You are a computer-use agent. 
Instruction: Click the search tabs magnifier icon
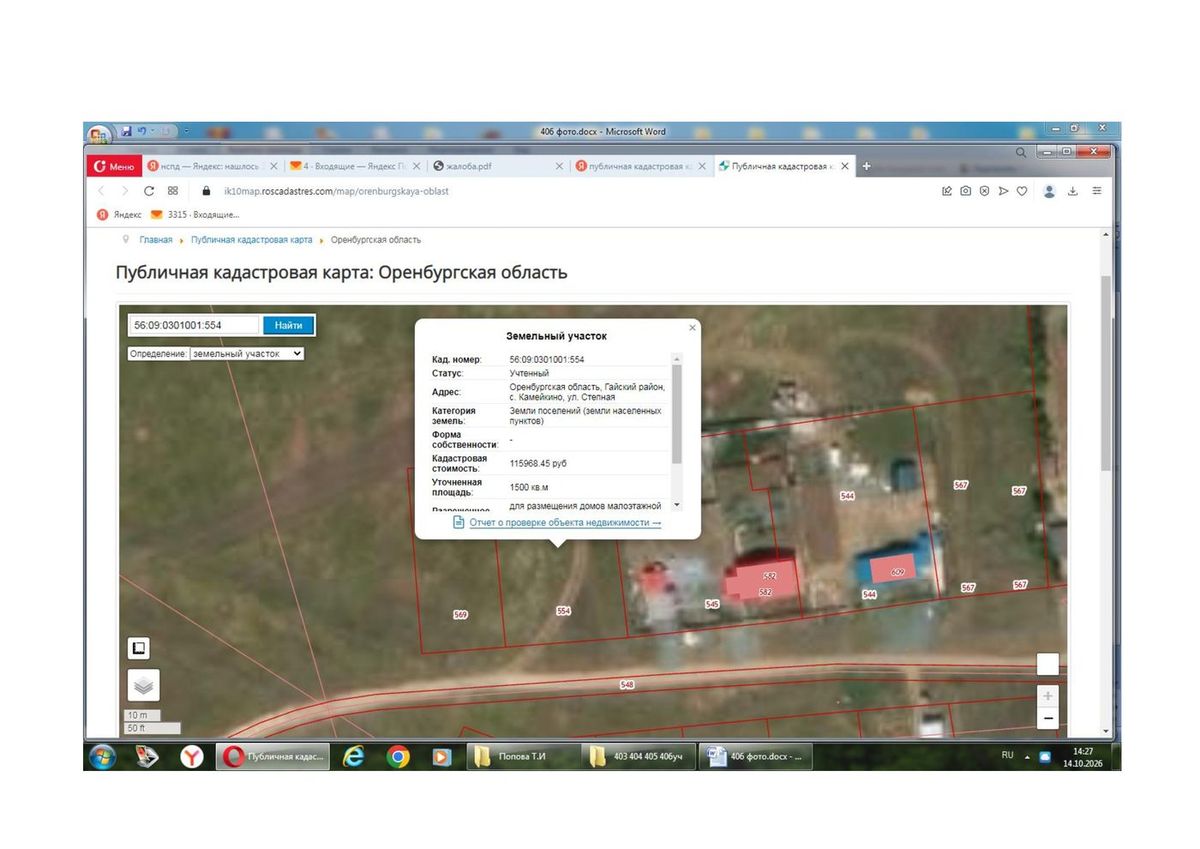[x=1021, y=152]
